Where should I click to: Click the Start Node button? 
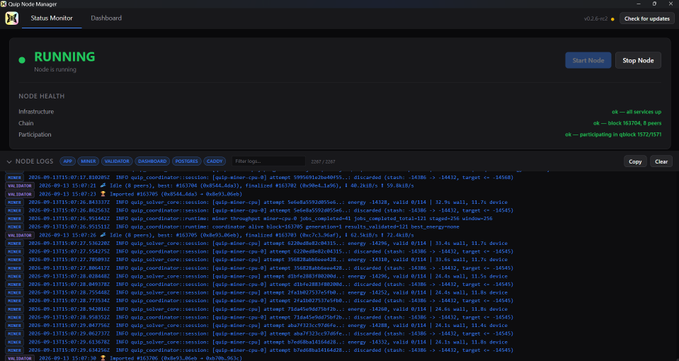[x=588, y=60]
